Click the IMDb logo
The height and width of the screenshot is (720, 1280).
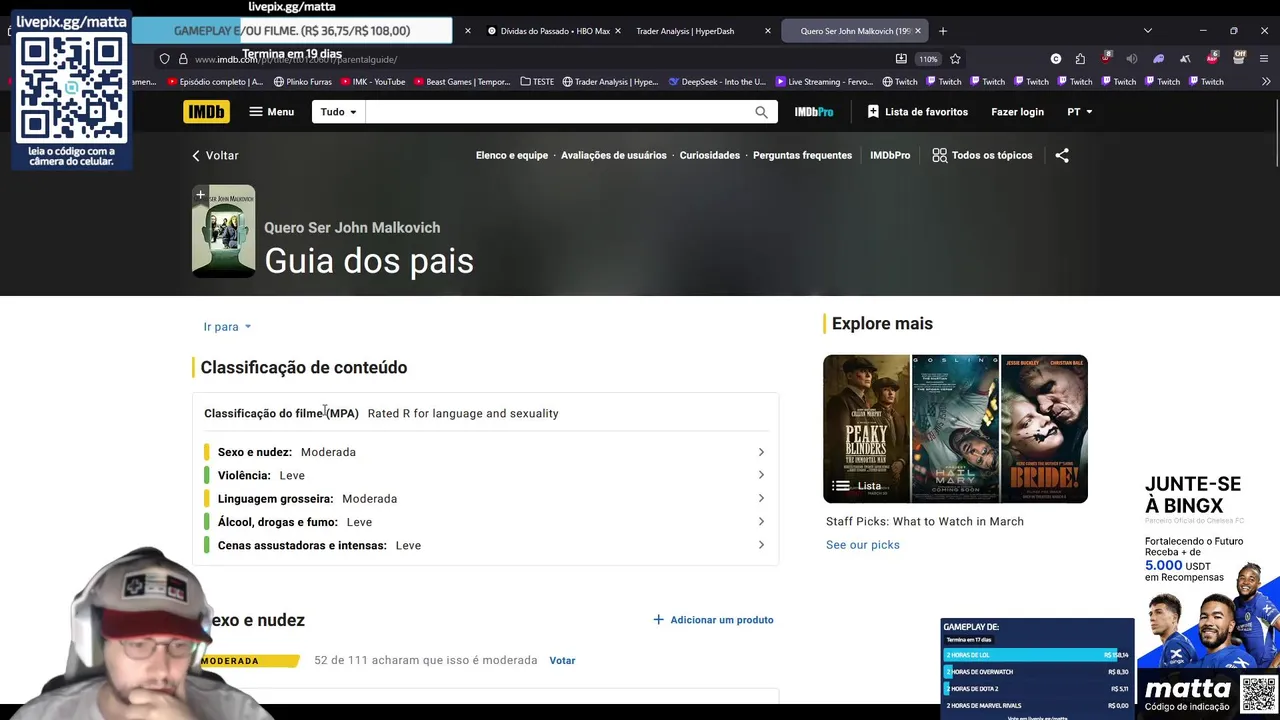point(206,112)
